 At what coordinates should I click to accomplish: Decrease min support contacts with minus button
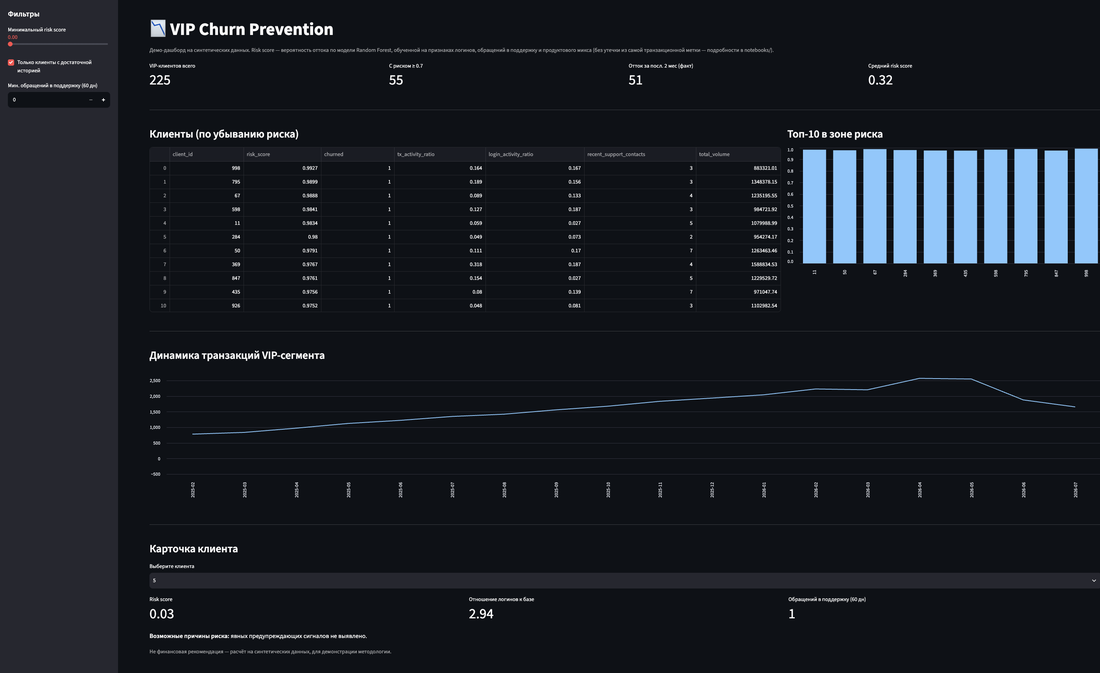coord(90,100)
